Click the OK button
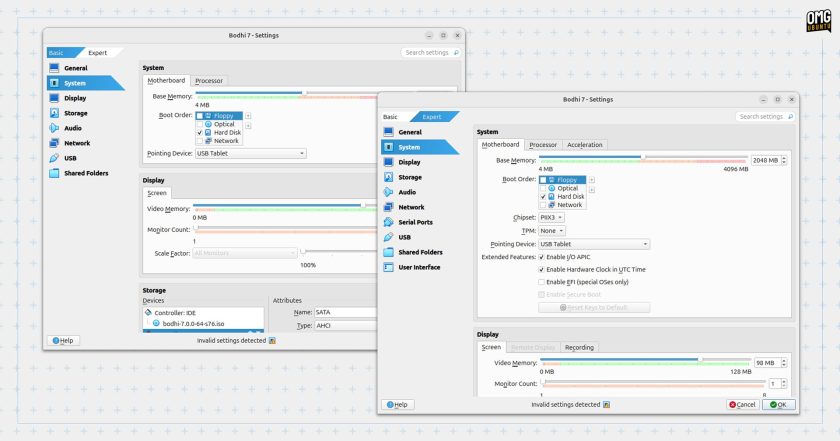Screen dimensions: 840x441 pyautogui.click(x=778, y=405)
